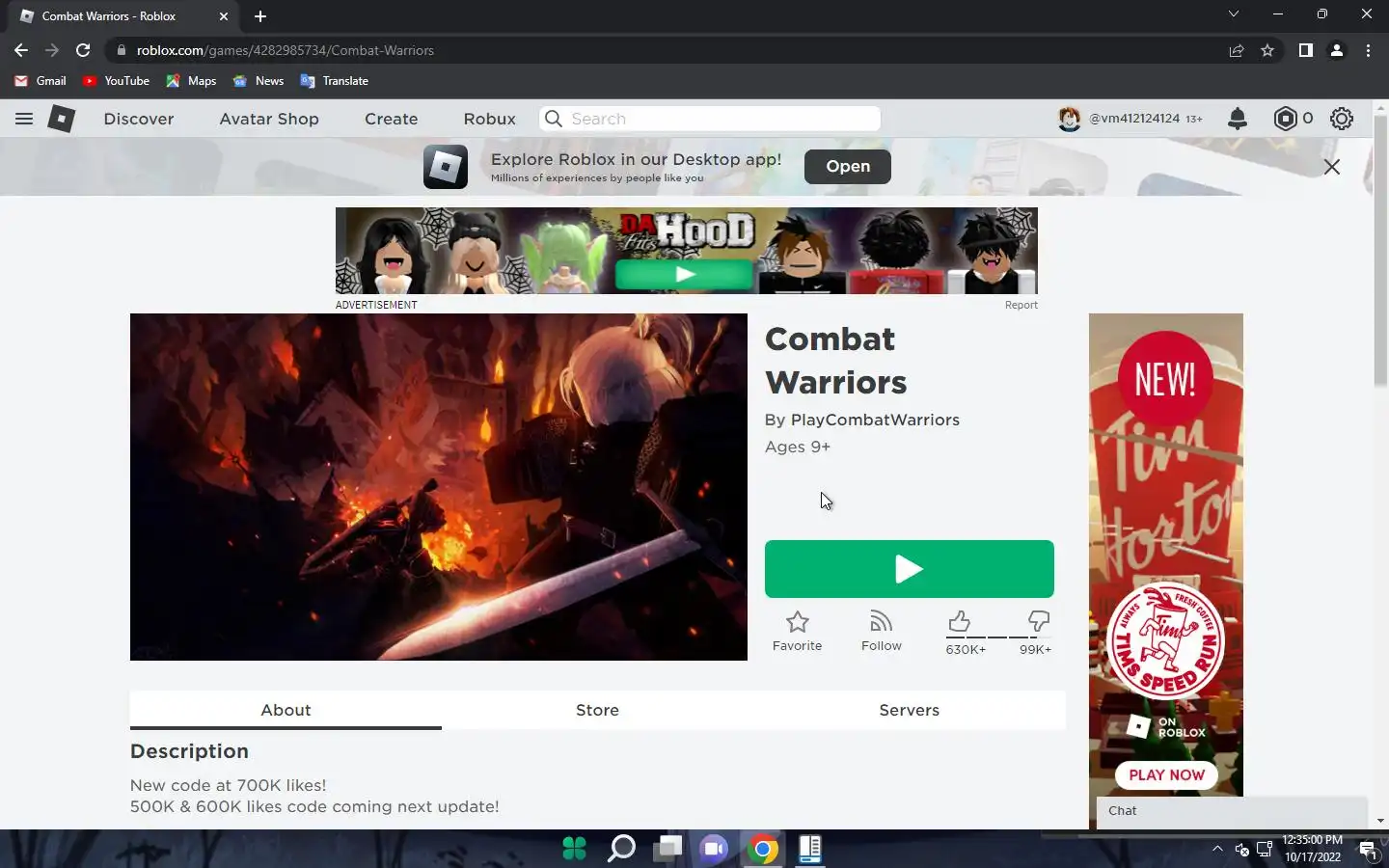Open Task View on the taskbar

click(667, 849)
